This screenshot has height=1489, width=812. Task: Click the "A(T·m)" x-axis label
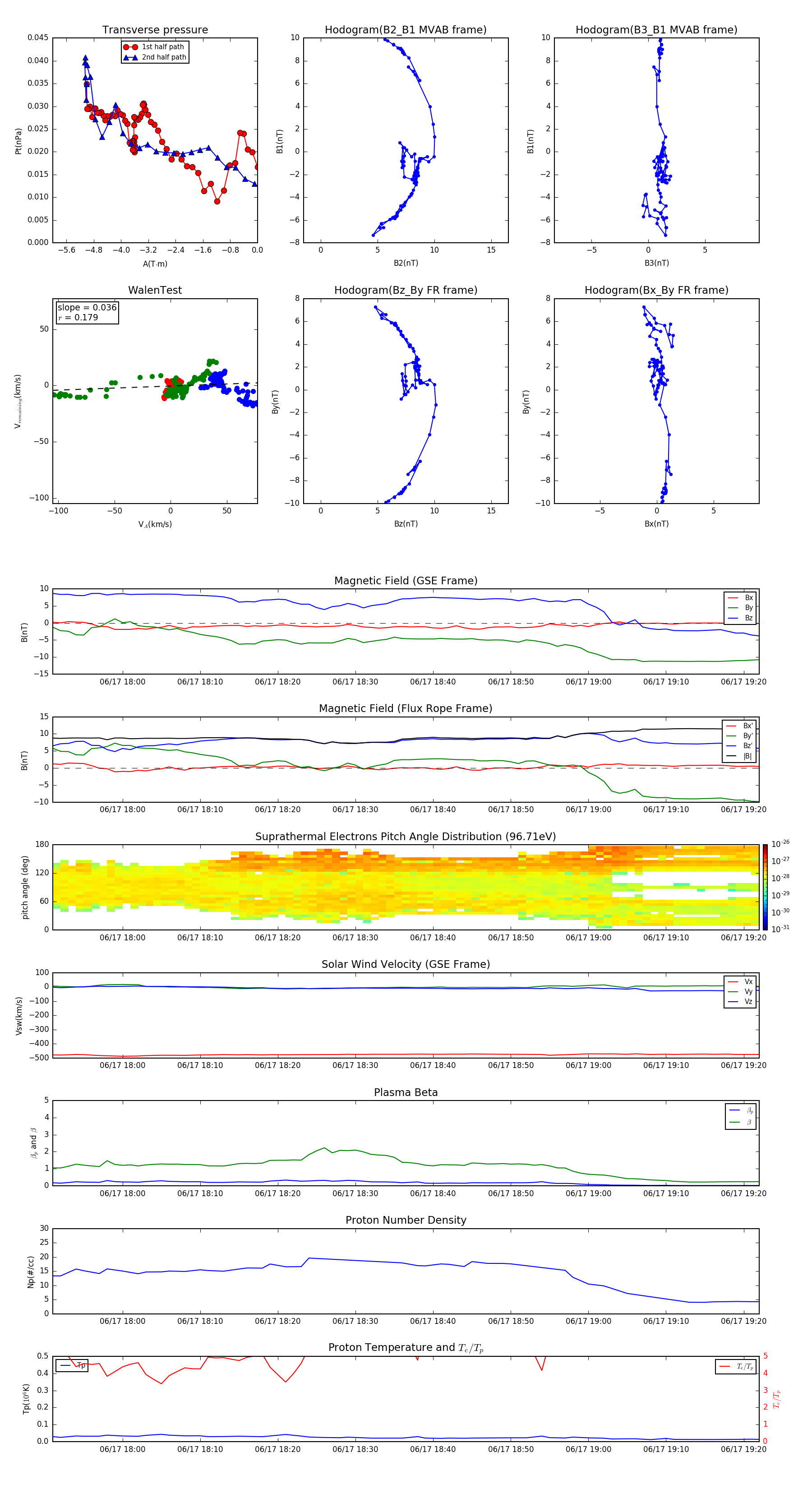(155, 264)
